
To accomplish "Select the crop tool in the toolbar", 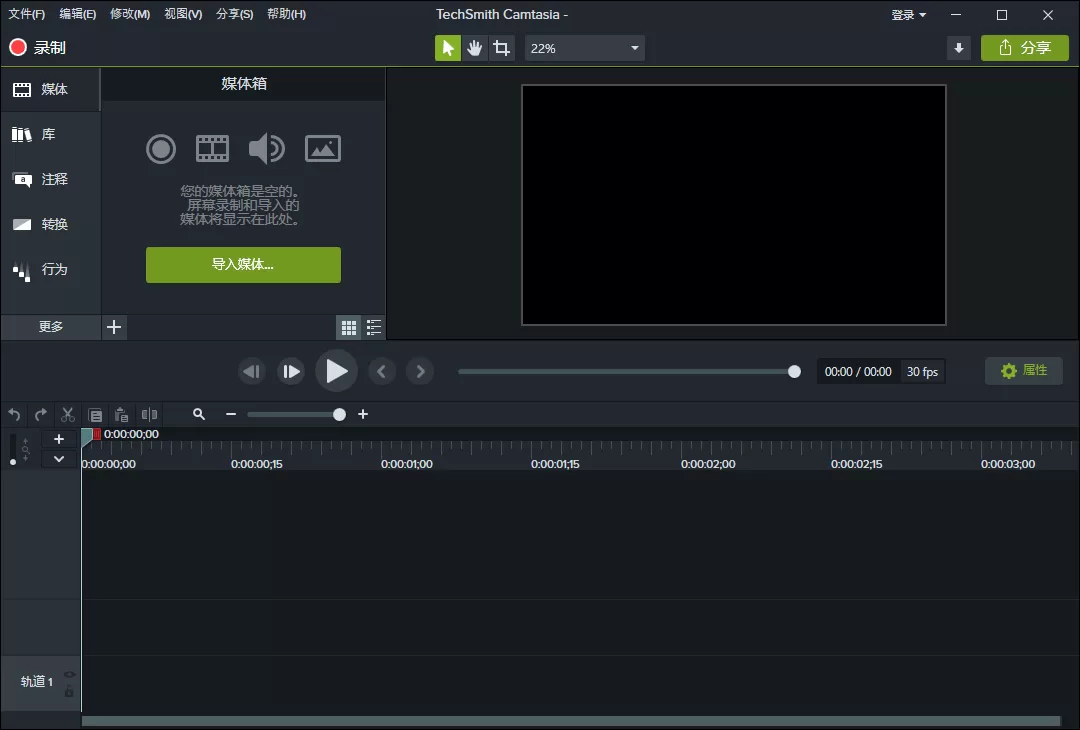I will [501, 47].
